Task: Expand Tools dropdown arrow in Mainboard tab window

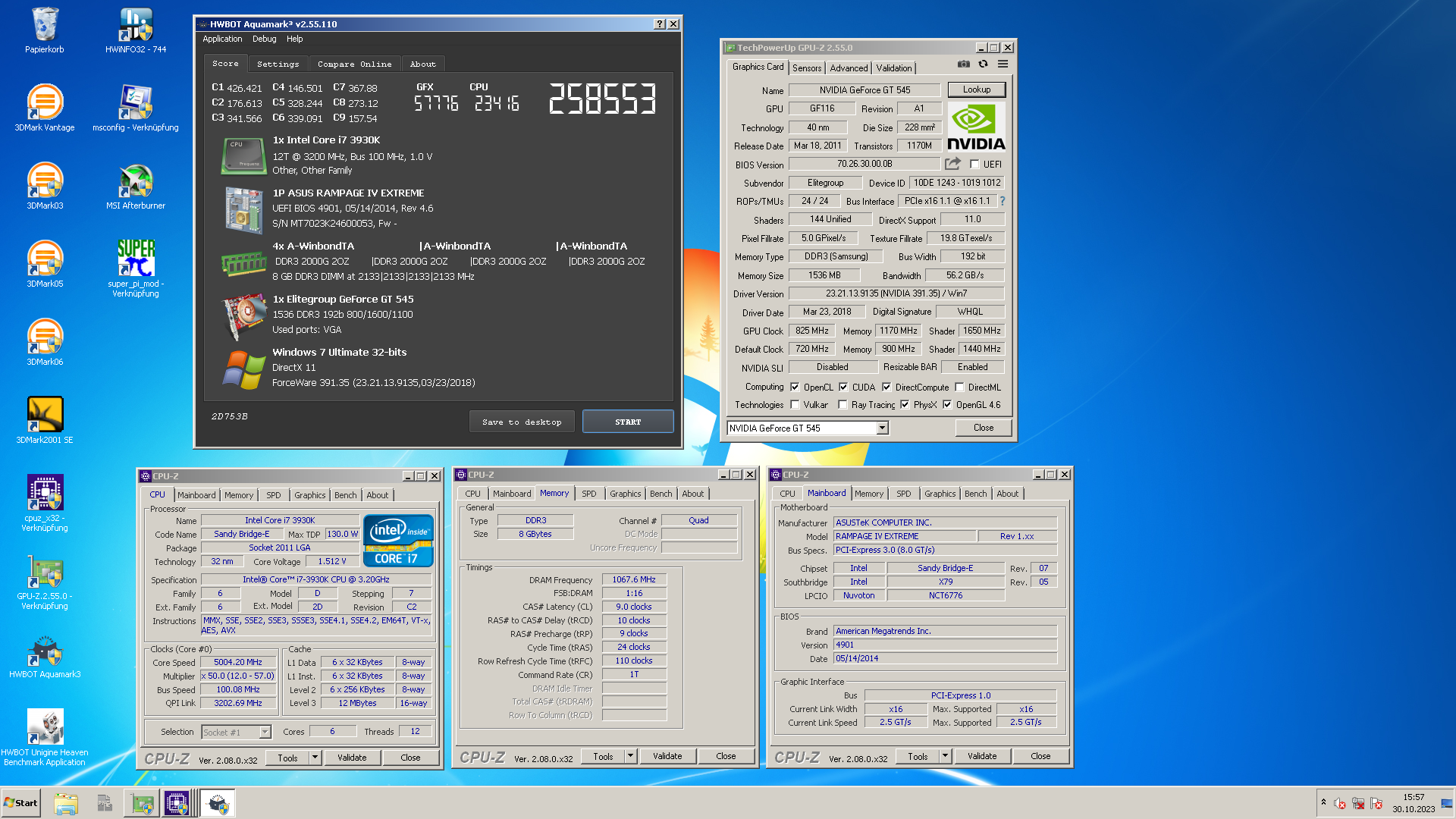Action: point(945,756)
